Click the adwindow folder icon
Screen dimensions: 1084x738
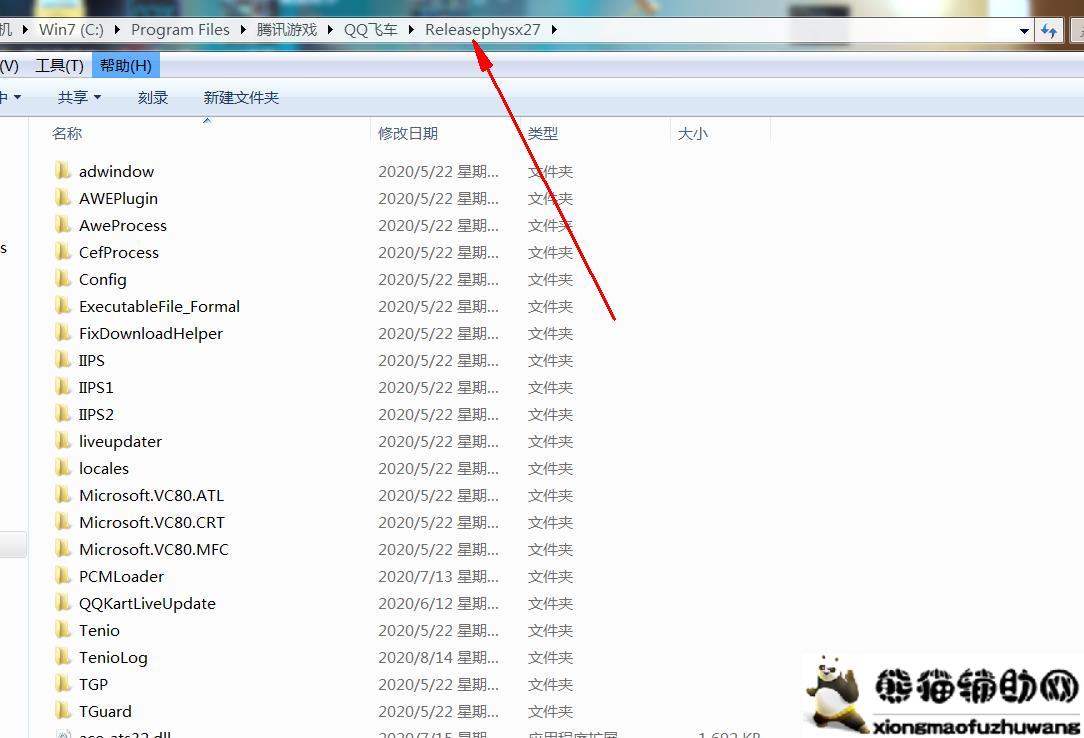[63, 171]
